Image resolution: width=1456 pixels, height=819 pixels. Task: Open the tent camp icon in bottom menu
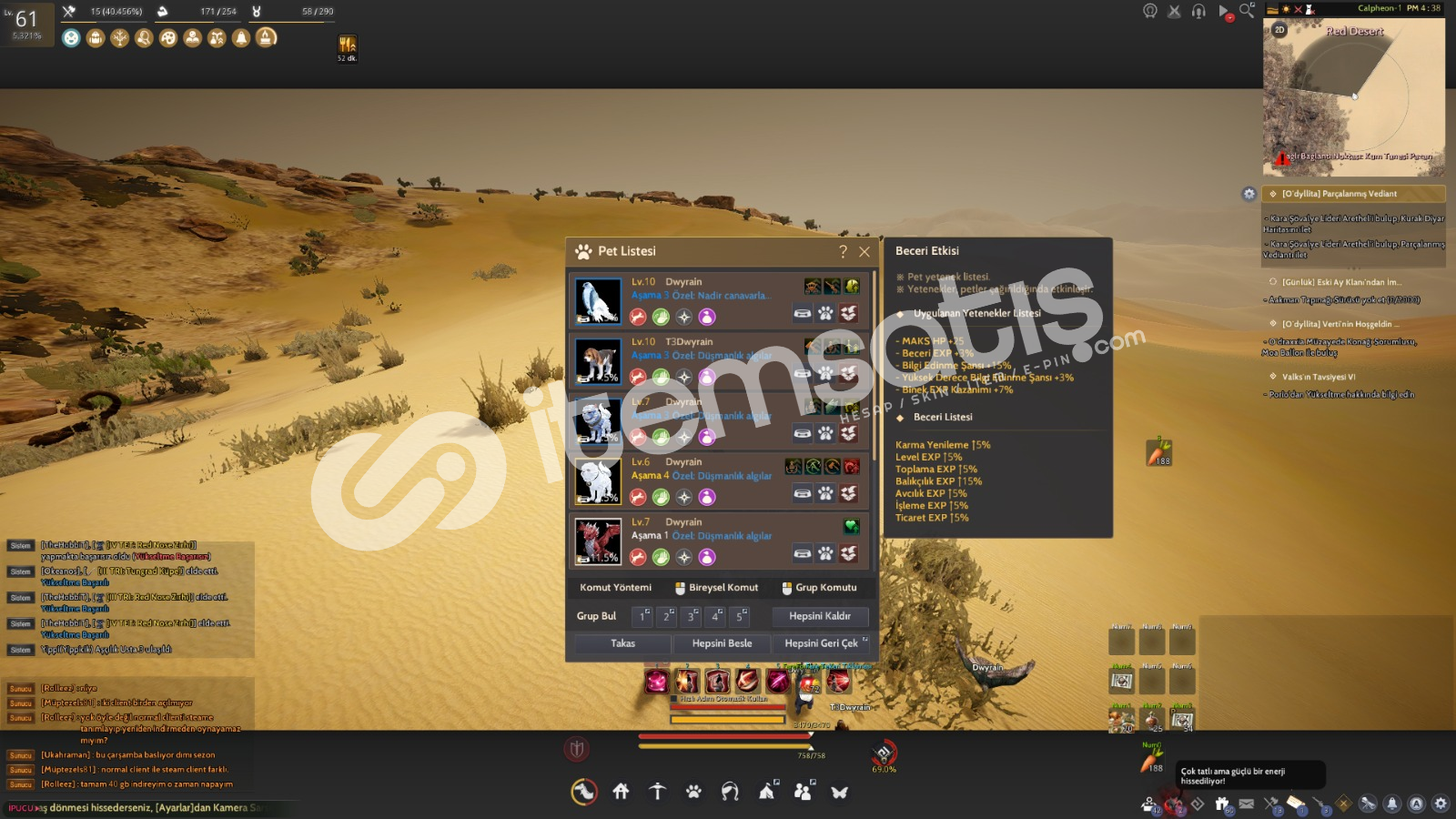(767, 791)
